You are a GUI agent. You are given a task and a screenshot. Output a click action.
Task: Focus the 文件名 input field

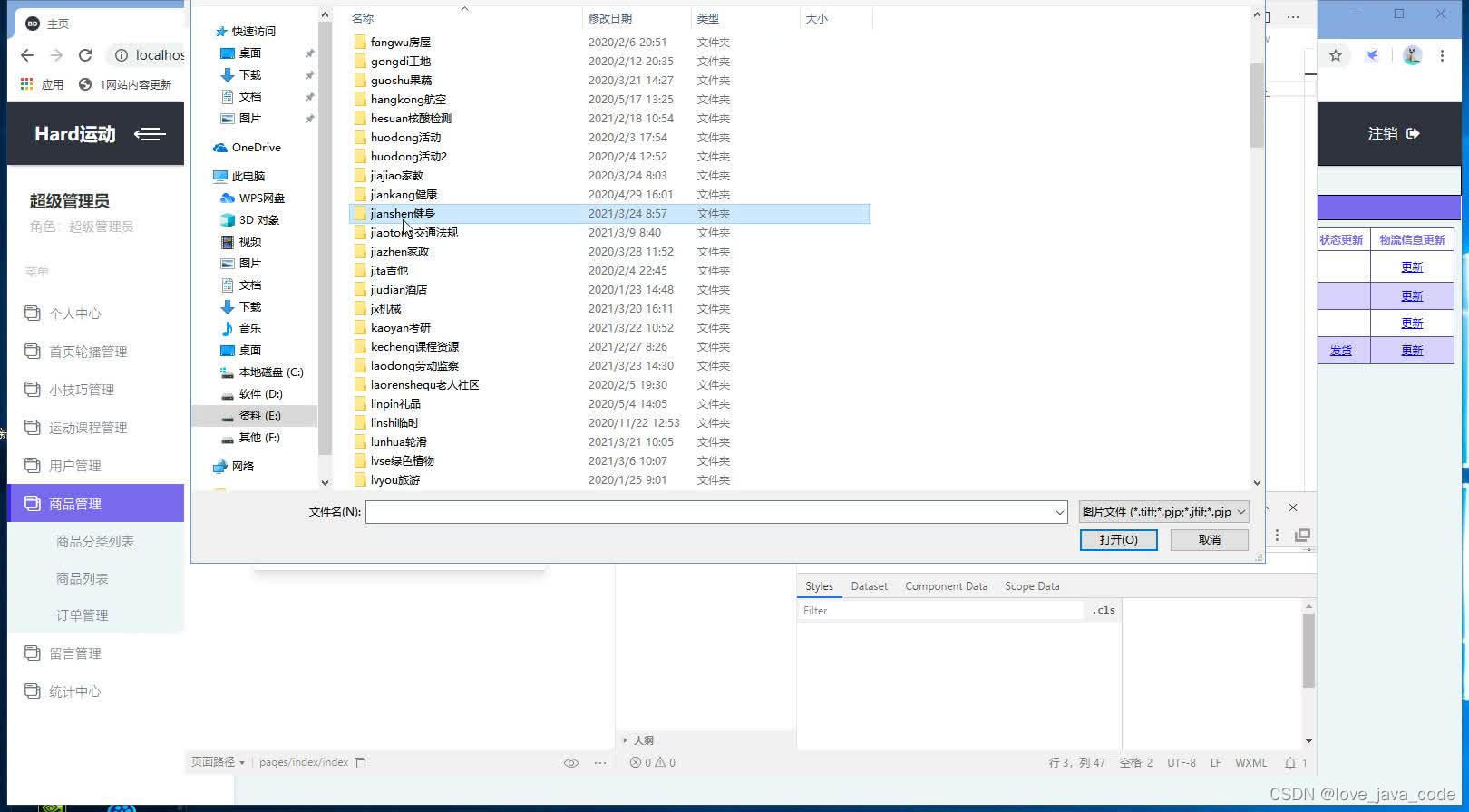pyautogui.click(x=709, y=512)
